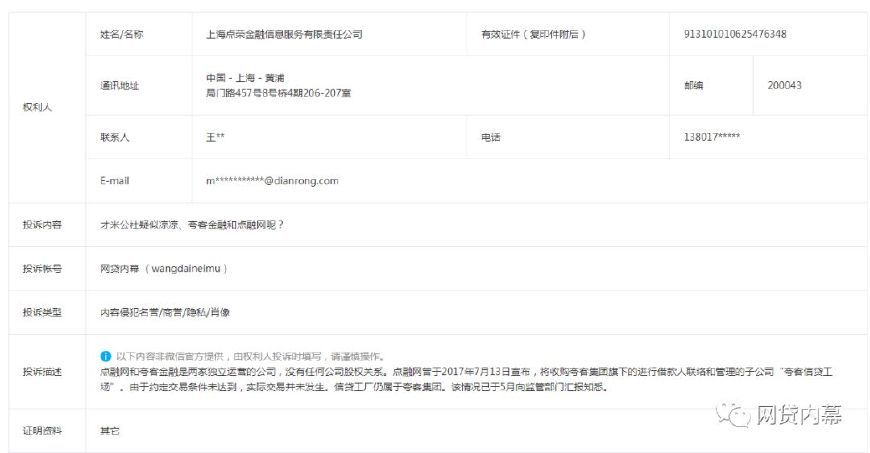Select type 内容侵犯名誉/商誉/隐私/肖像
This screenshot has height=453, width=870.
coord(165,313)
